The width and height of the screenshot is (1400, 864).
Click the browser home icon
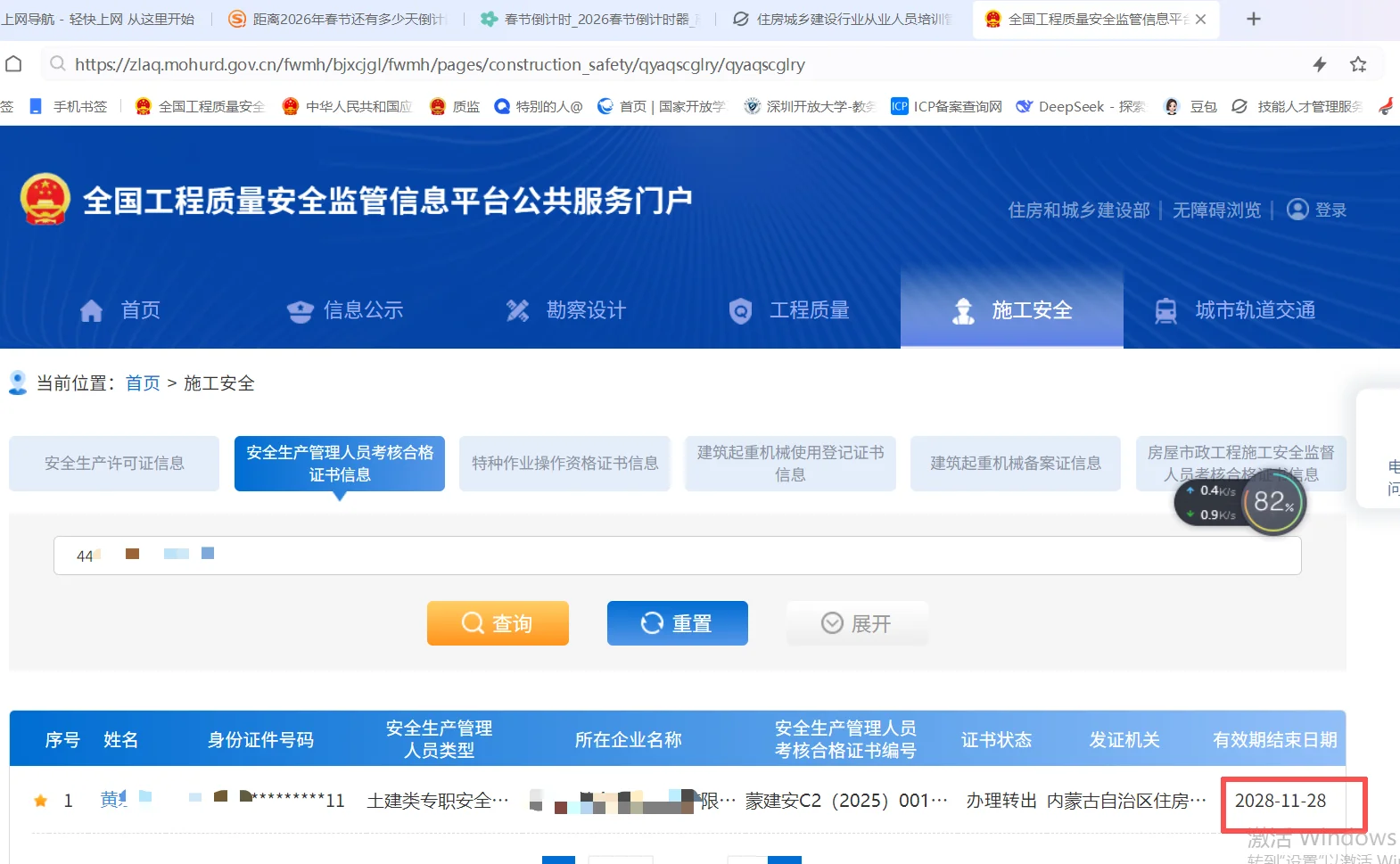point(13,64)
